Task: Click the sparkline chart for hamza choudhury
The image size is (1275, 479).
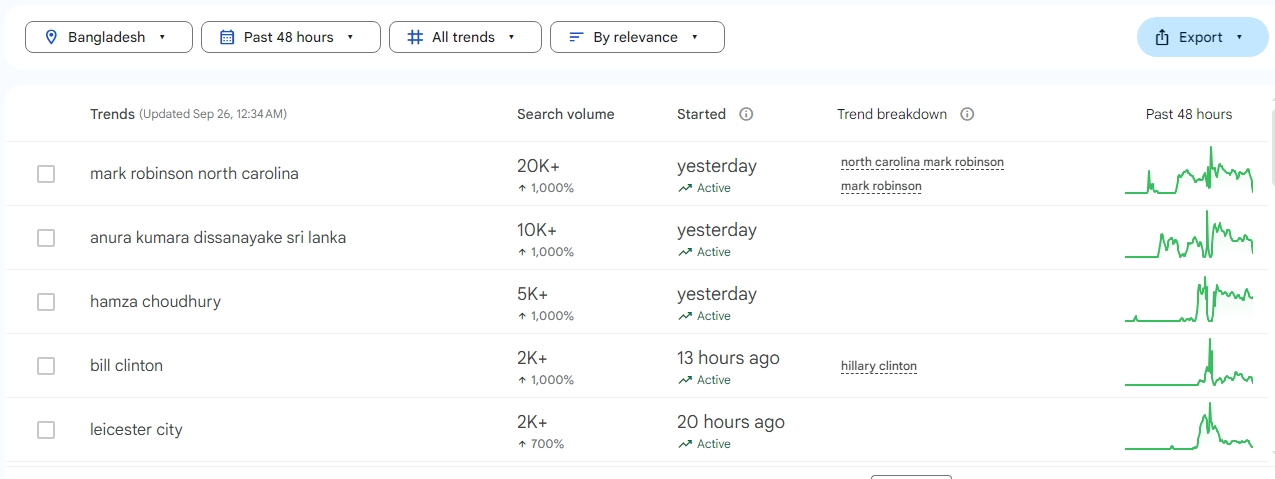Action: [x=1189, y=299]
